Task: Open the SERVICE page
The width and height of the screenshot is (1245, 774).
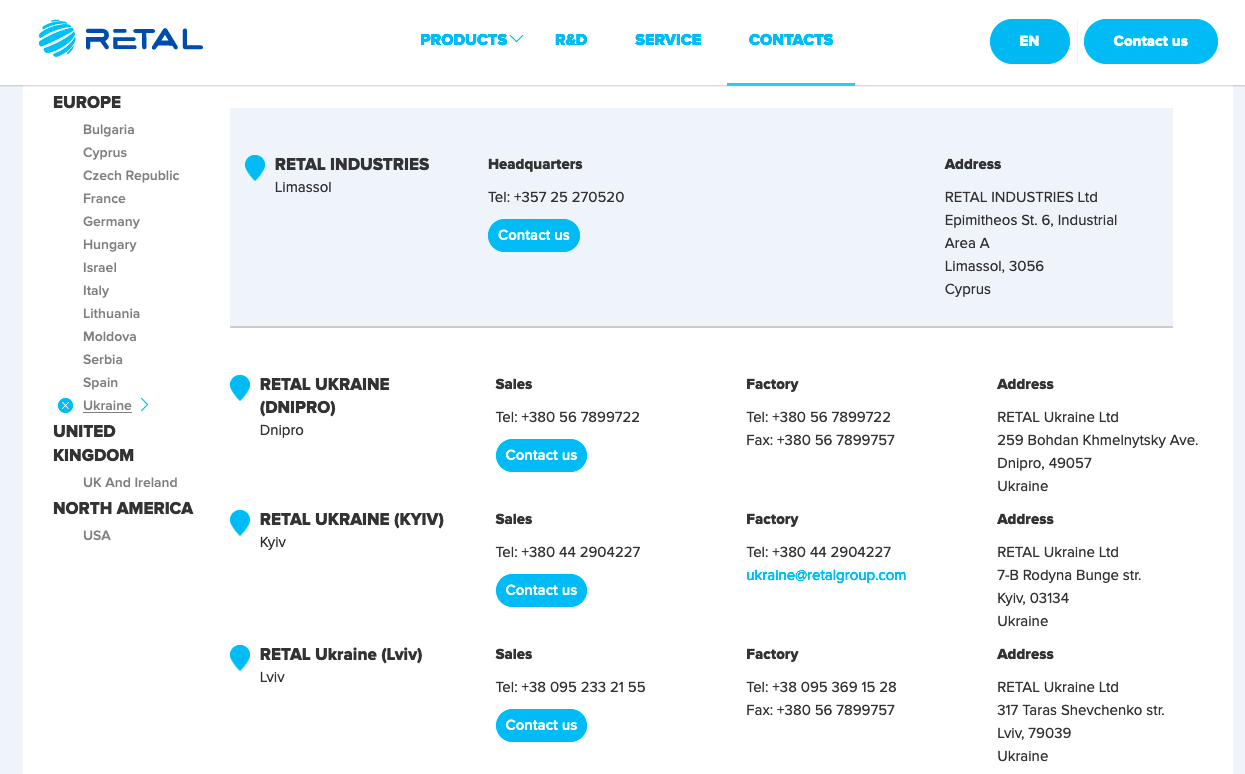Action: pos(668,40)
